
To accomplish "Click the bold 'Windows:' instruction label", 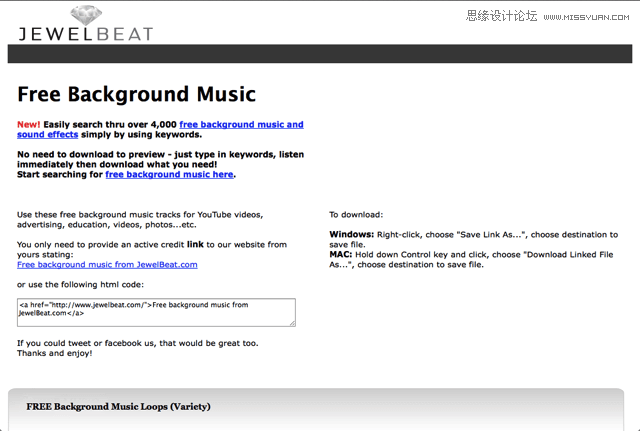I will click(x=351, y=235).
